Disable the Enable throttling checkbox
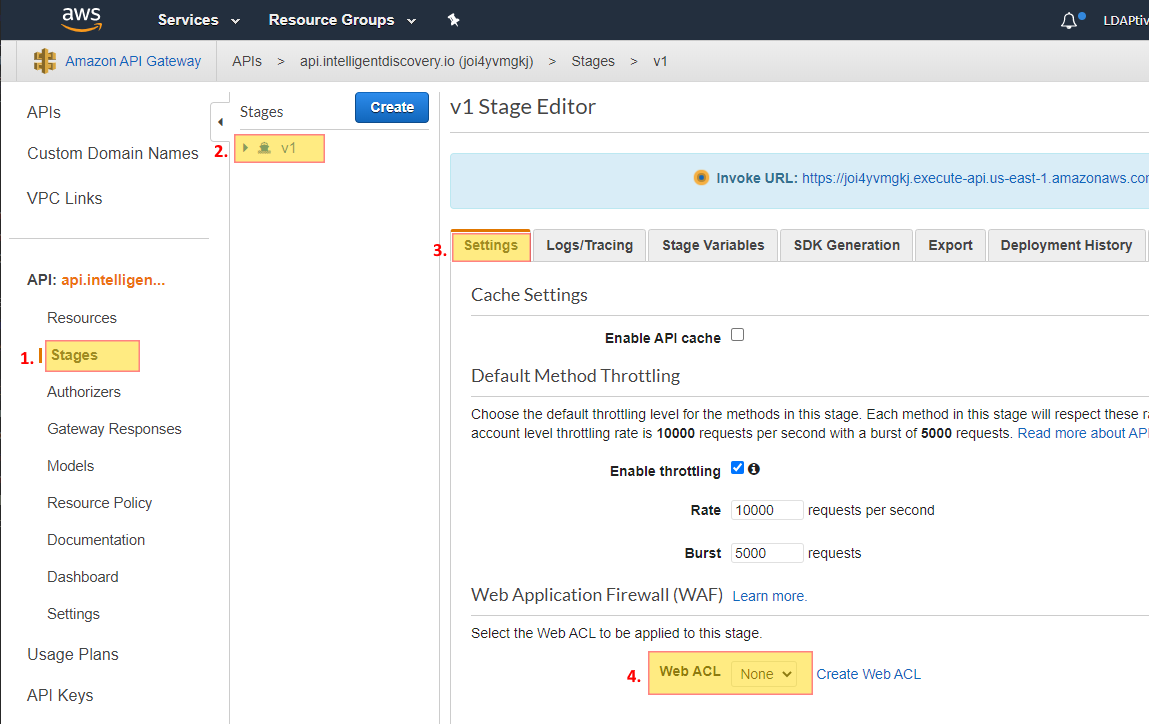Image resolution: width=1149 pixels, height=724 pixels. click(x=737, y=468)
